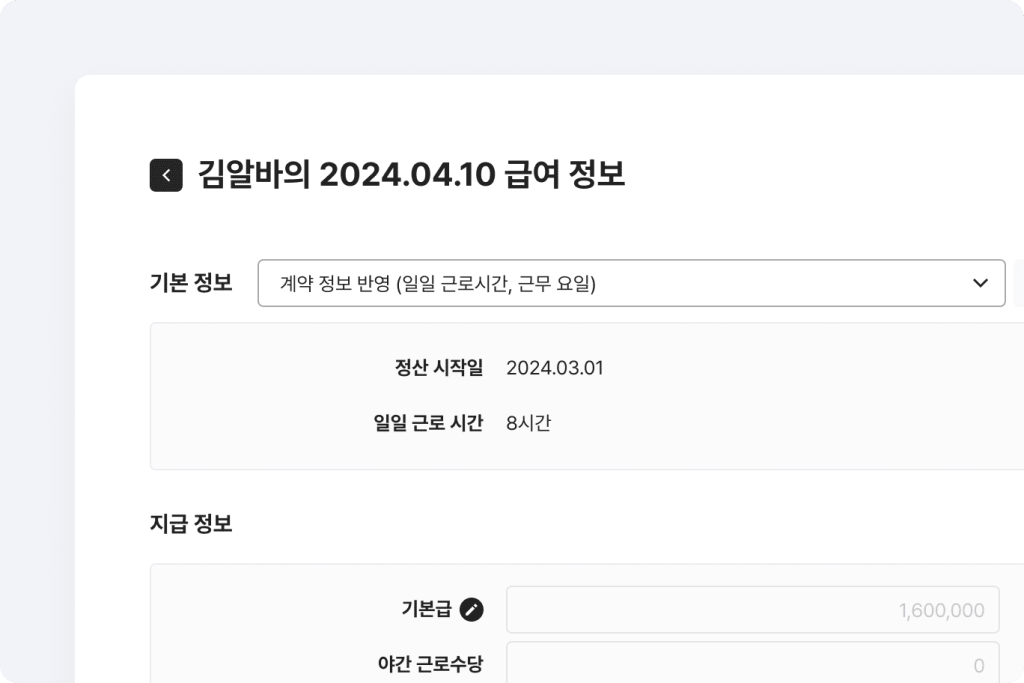This screenshot has height=683, width=1024.
Task: Click the 지급 정보 section heading
Action: 191,523
